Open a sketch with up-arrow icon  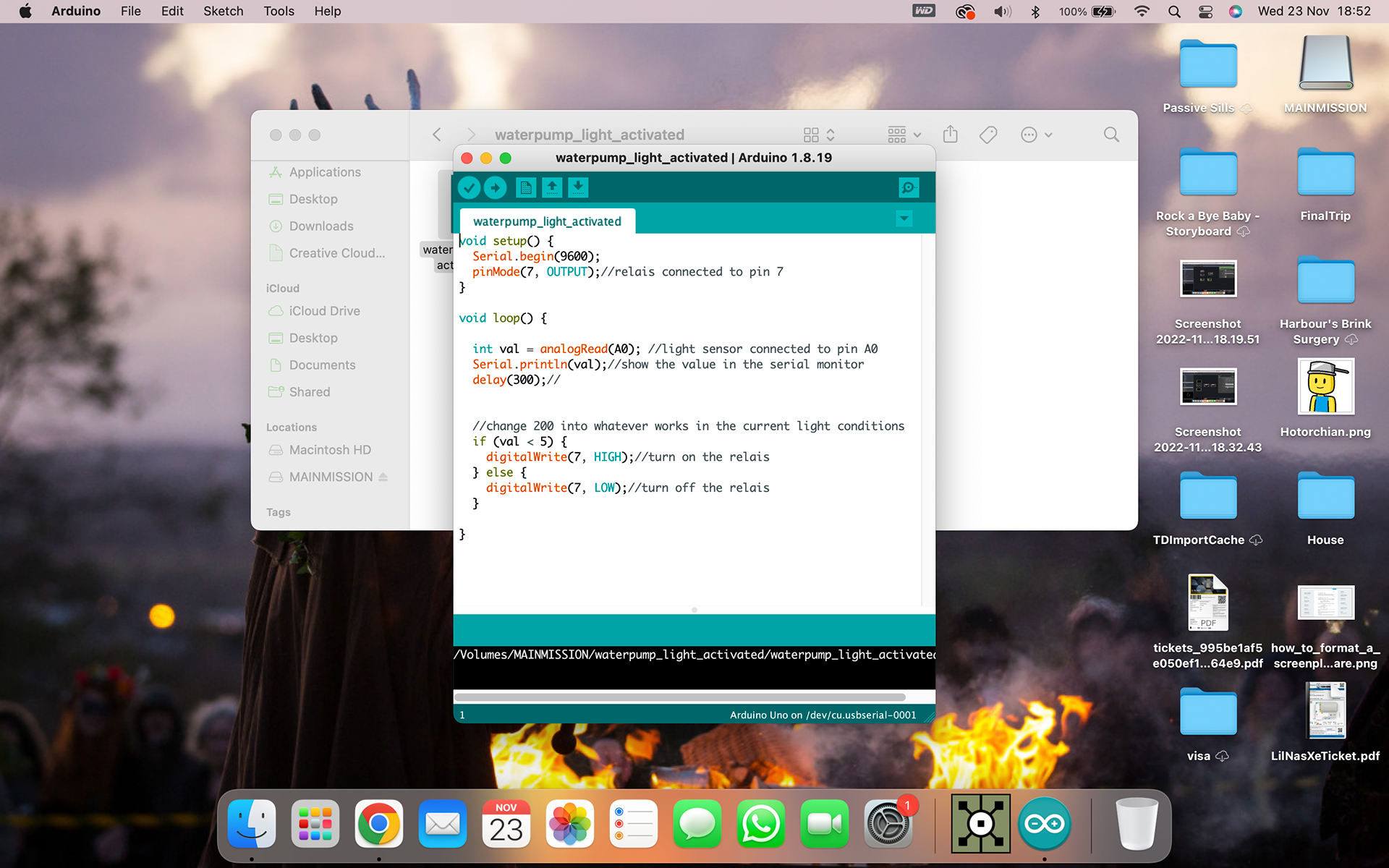[552, 188]
